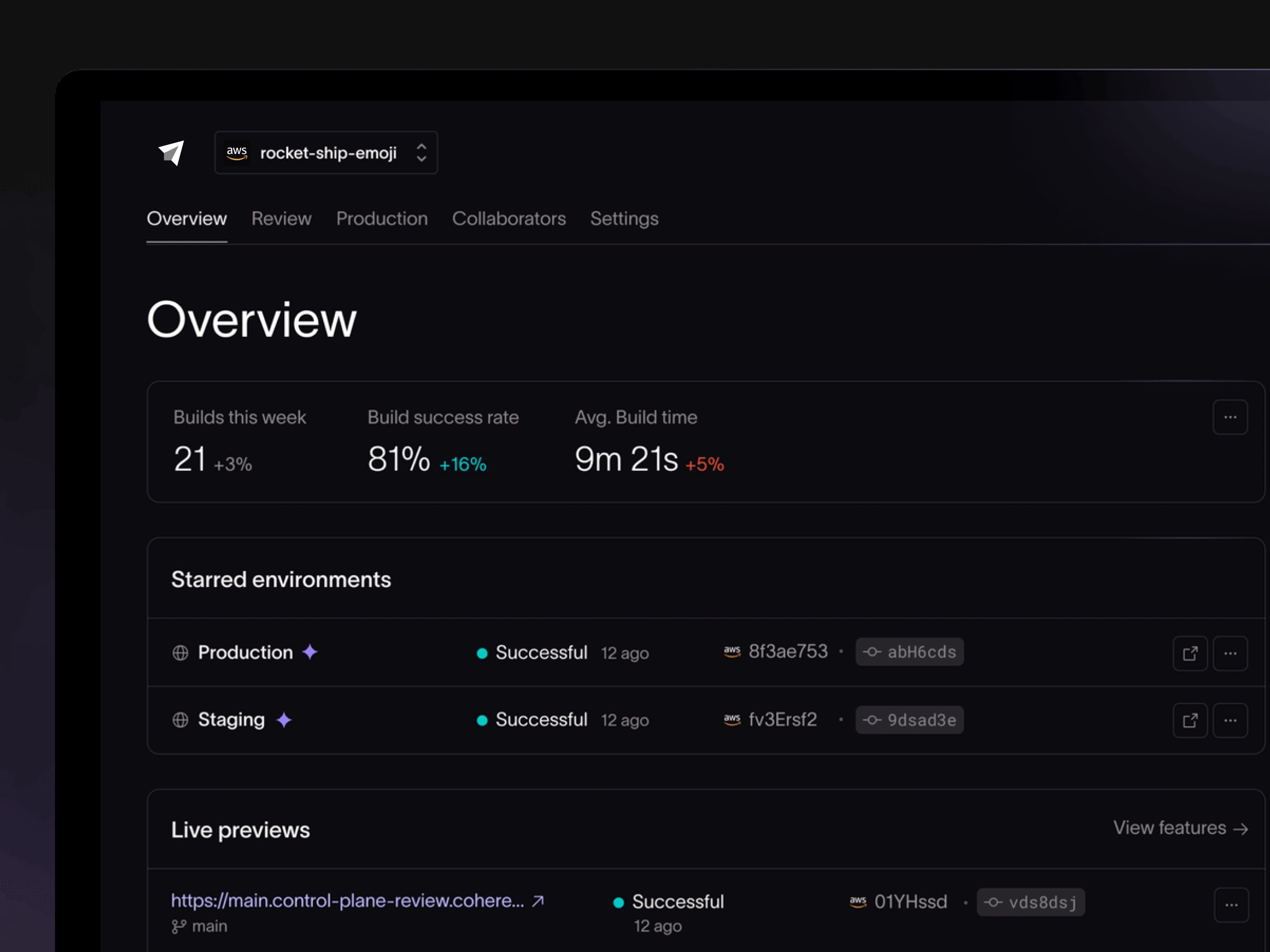The width and height of the screenshot is (1270, 952).
Task: Expand the project selector up-down chevrons
Action: [421, 153]
